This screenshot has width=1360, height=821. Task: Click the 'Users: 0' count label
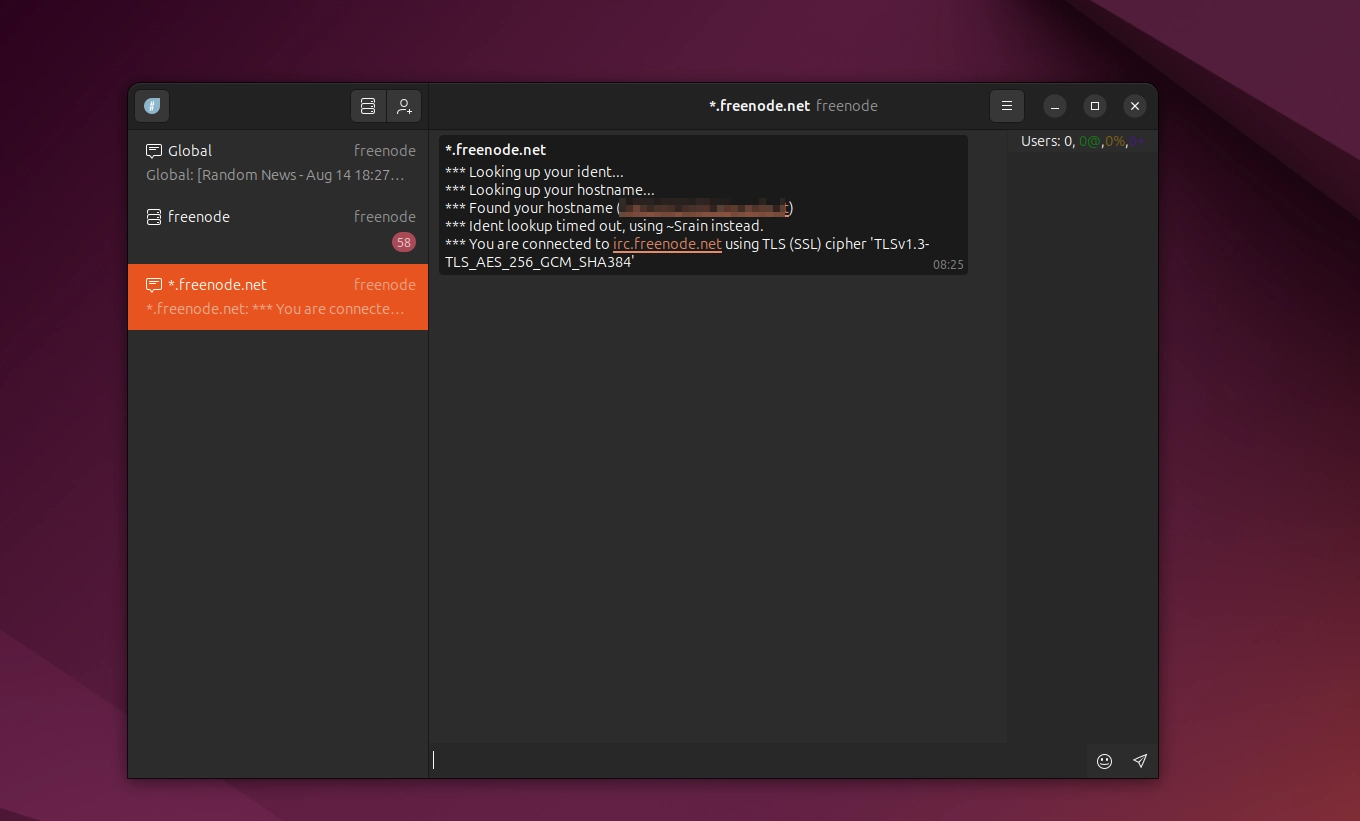(x=1047, y=142)
